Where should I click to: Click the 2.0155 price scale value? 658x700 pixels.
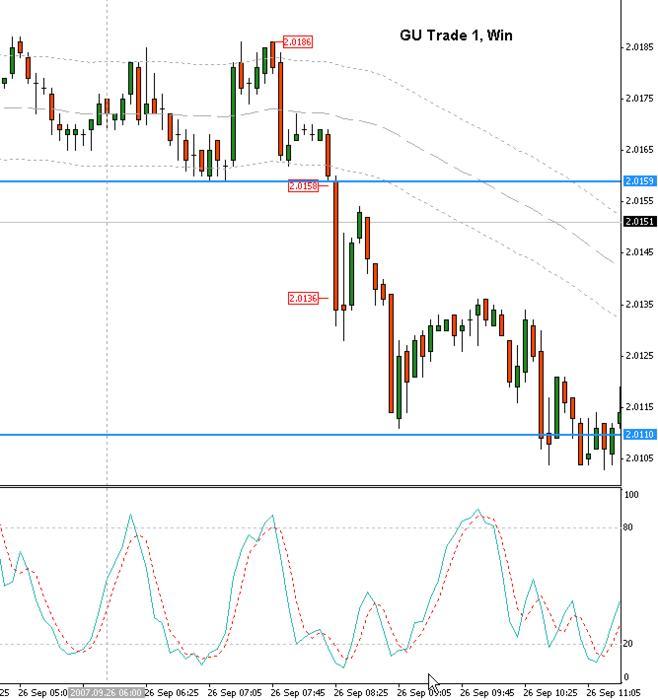click(639, 201)
